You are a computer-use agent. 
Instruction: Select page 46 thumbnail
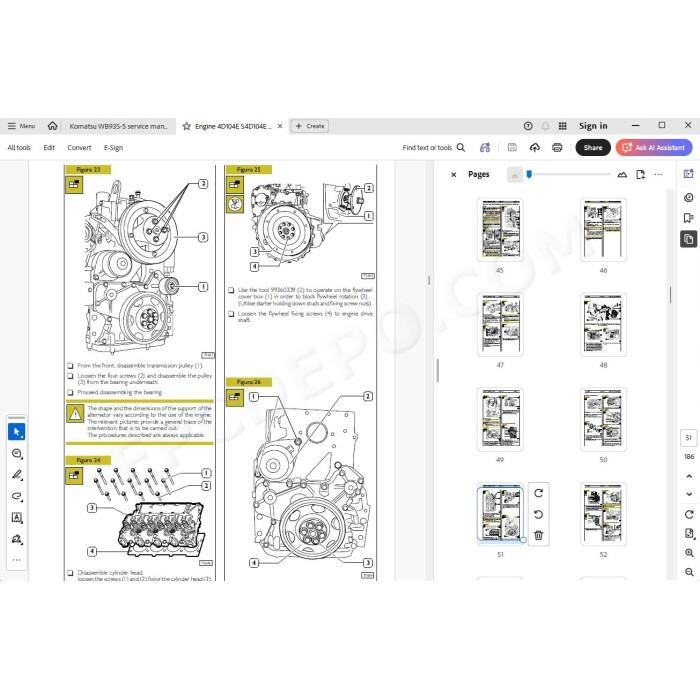click(x=603, y=229)
